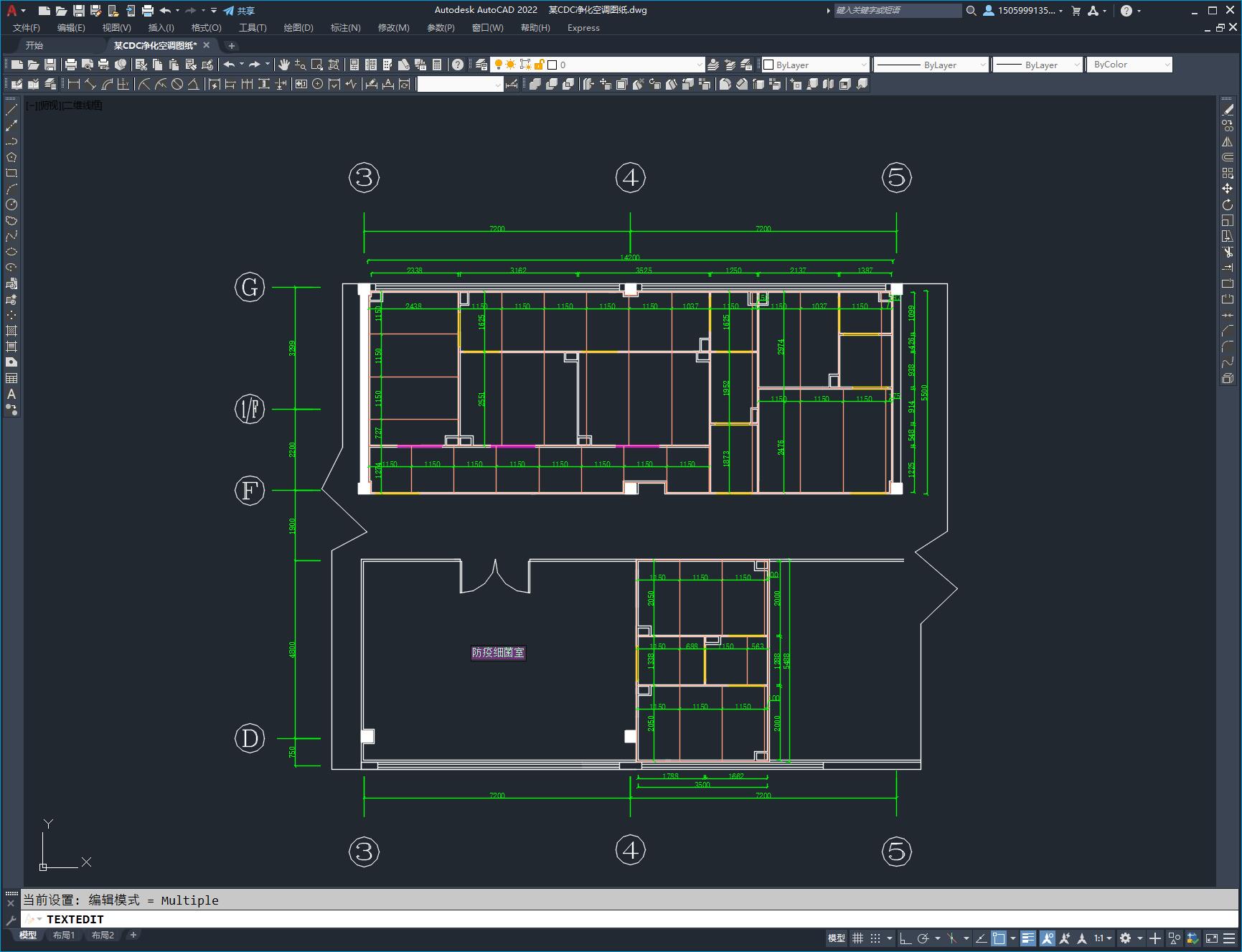Select the Mirror modify tool
The height and width of the screenshot is (952, 1242).
1228,141
